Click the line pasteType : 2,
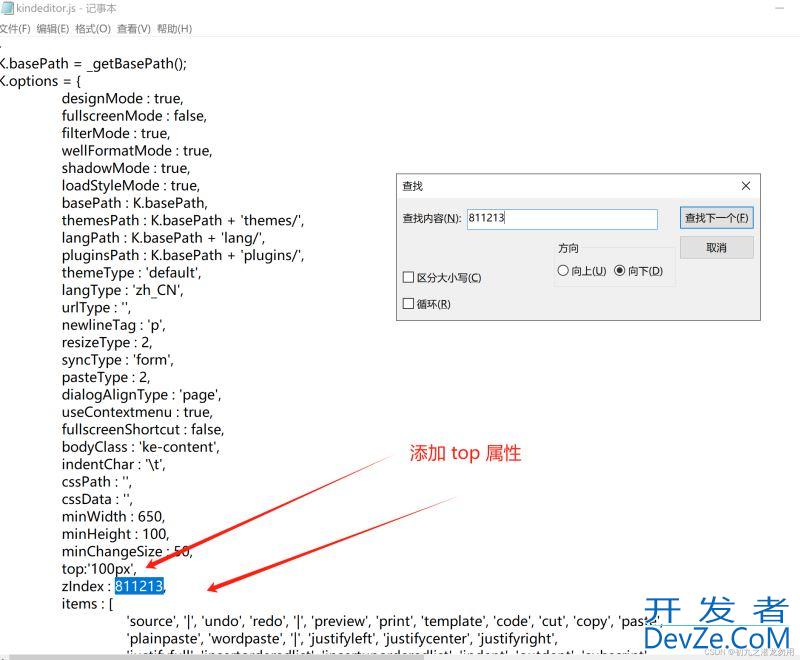 point(106,377)
